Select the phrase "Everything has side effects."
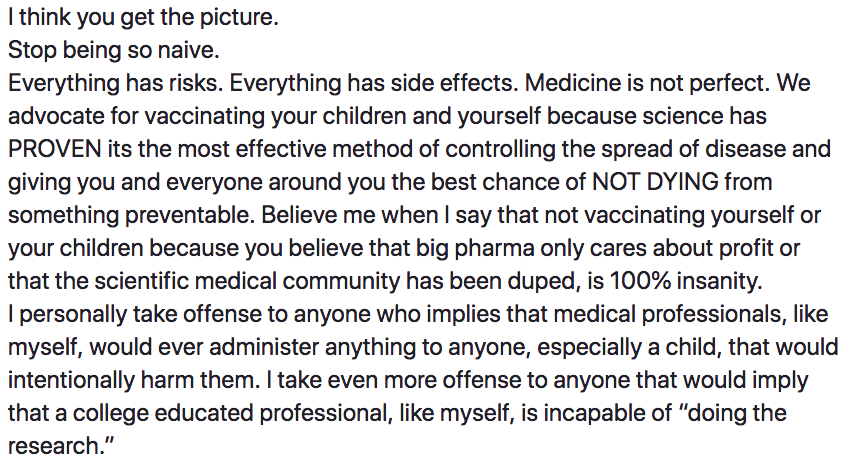The image size is (849, 466). tap(369, 83)
